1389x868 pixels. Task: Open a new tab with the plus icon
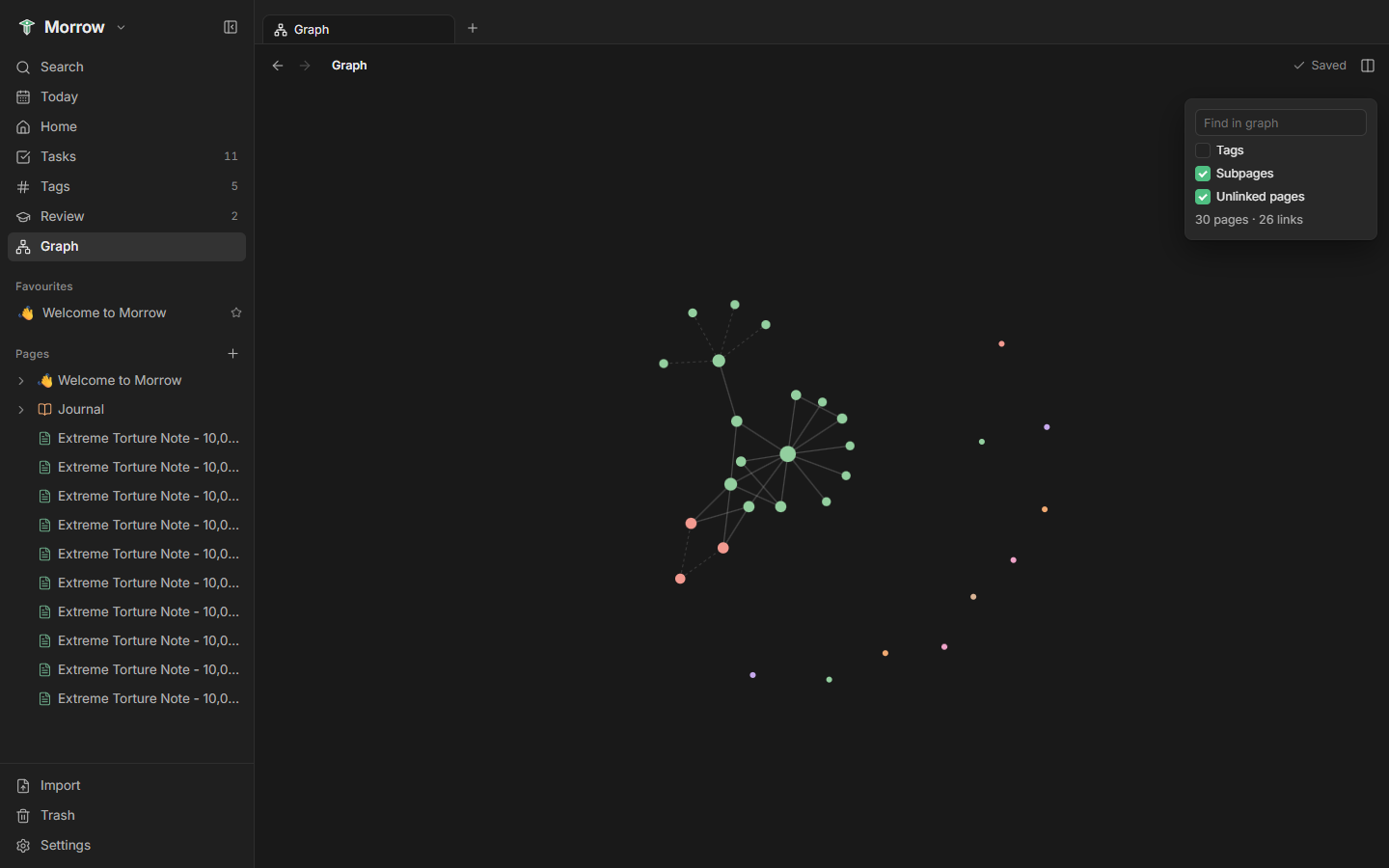coord(473,28)
